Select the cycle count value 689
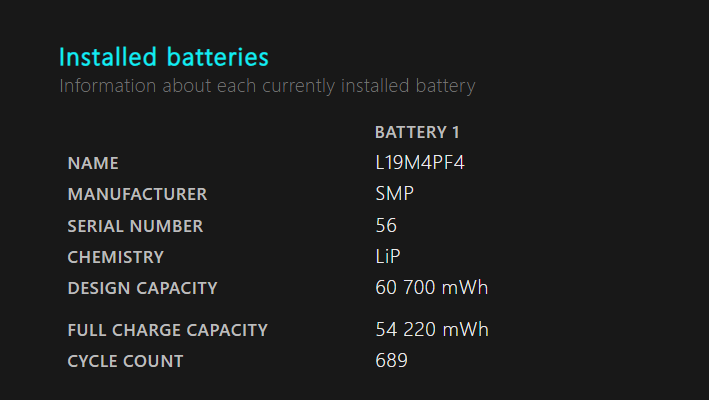Viewport: 709px width, 400px height. tap(391, 361)
